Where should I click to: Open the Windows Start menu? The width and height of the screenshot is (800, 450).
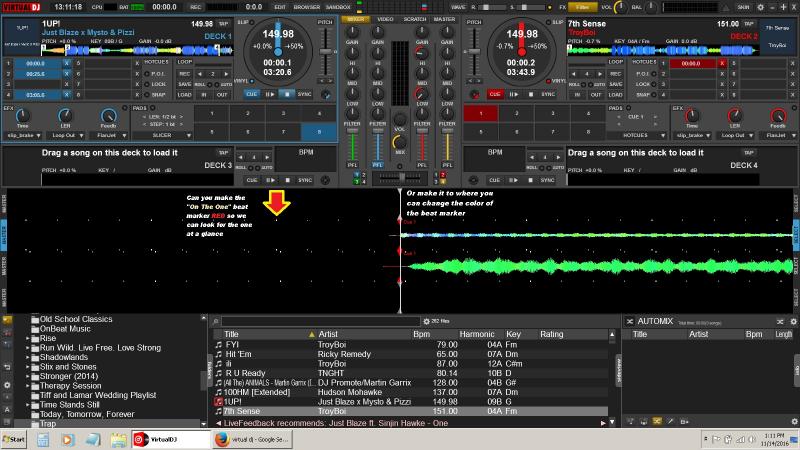coord(14,439)
